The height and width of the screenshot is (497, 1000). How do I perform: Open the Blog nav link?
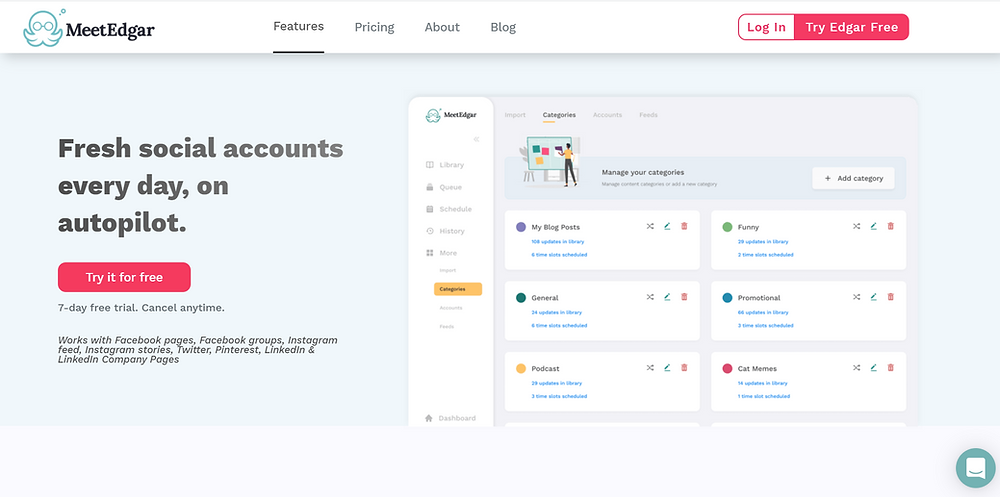coord(503,27)
